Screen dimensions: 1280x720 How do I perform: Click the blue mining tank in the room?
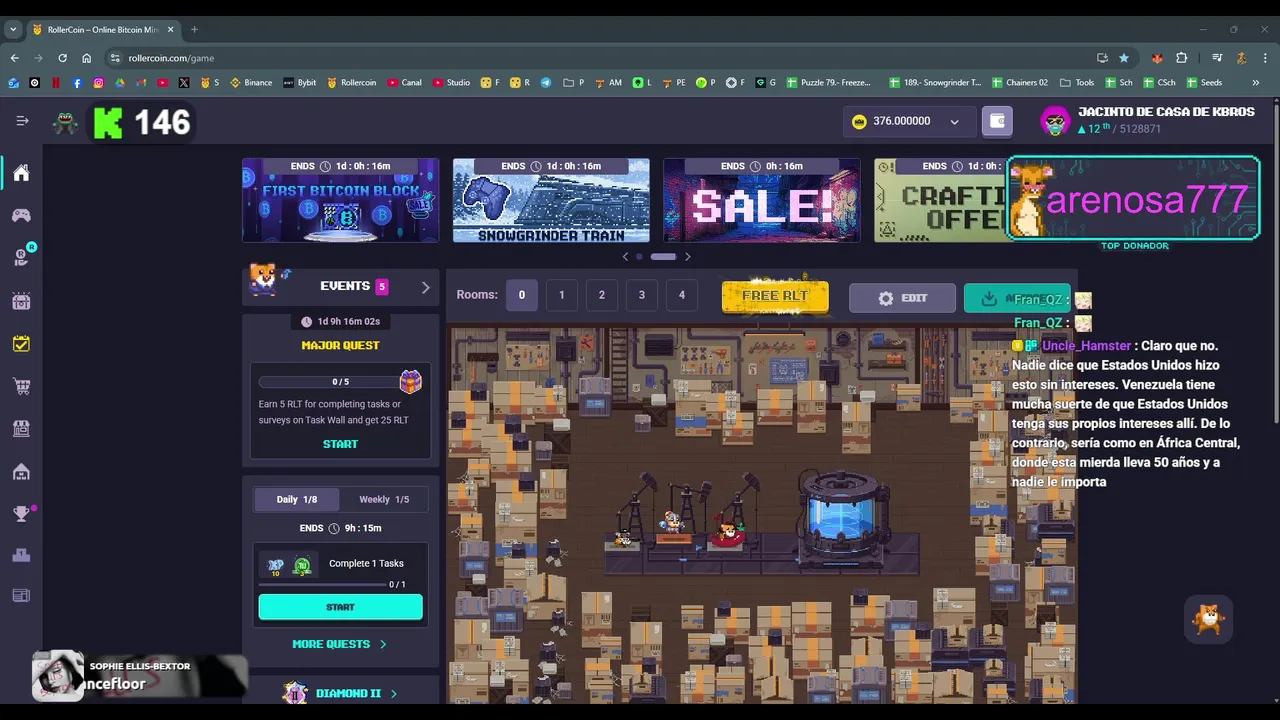(843, 515)
